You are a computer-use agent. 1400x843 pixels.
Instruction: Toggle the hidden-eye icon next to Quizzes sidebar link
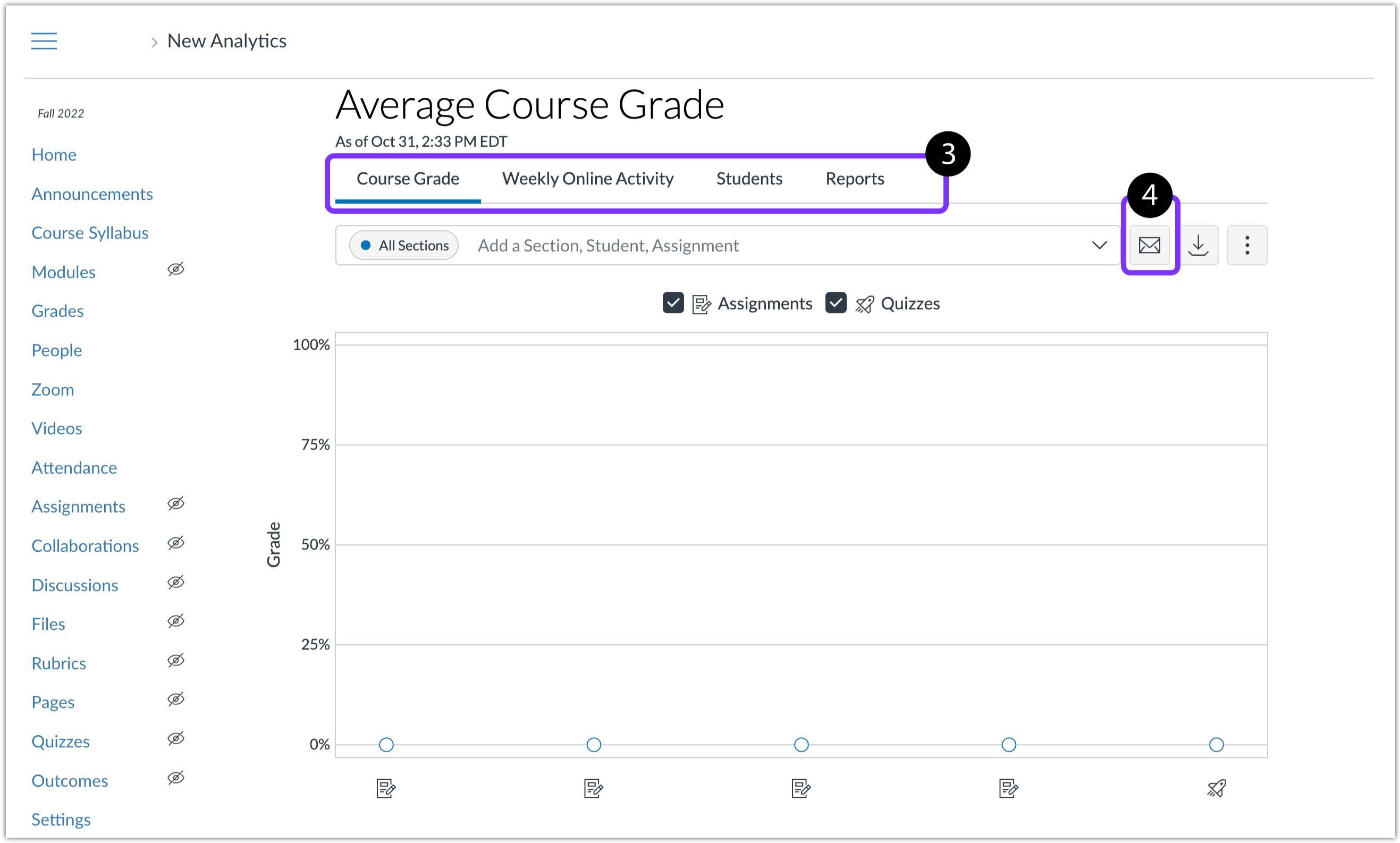tap(175, 738)
